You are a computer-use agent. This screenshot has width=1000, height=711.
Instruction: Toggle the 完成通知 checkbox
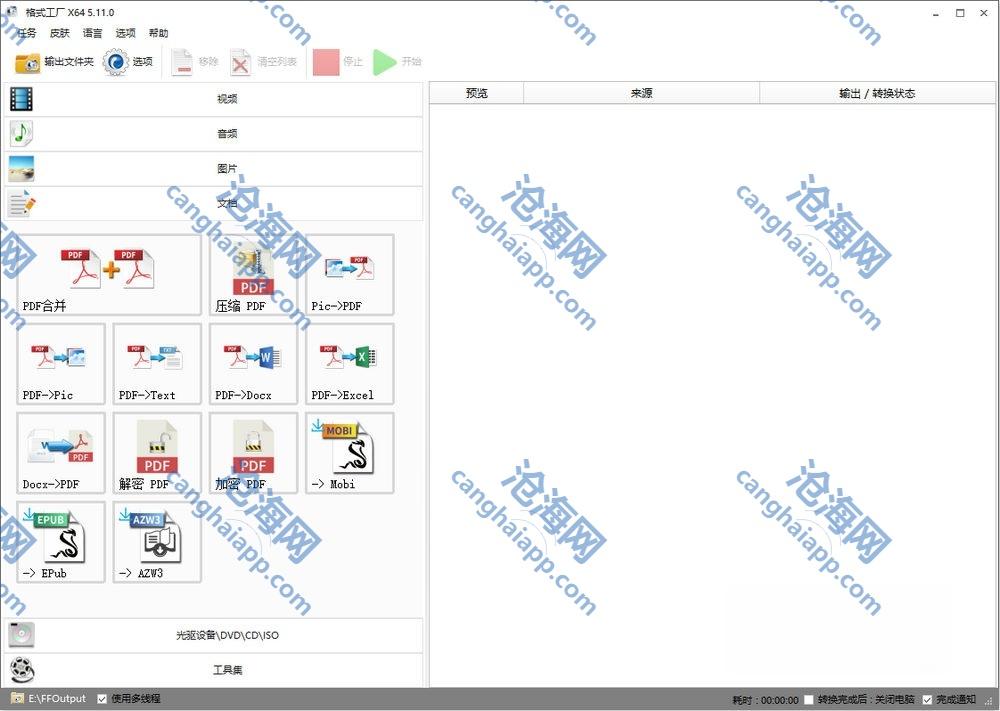click(x=927, y=699)
